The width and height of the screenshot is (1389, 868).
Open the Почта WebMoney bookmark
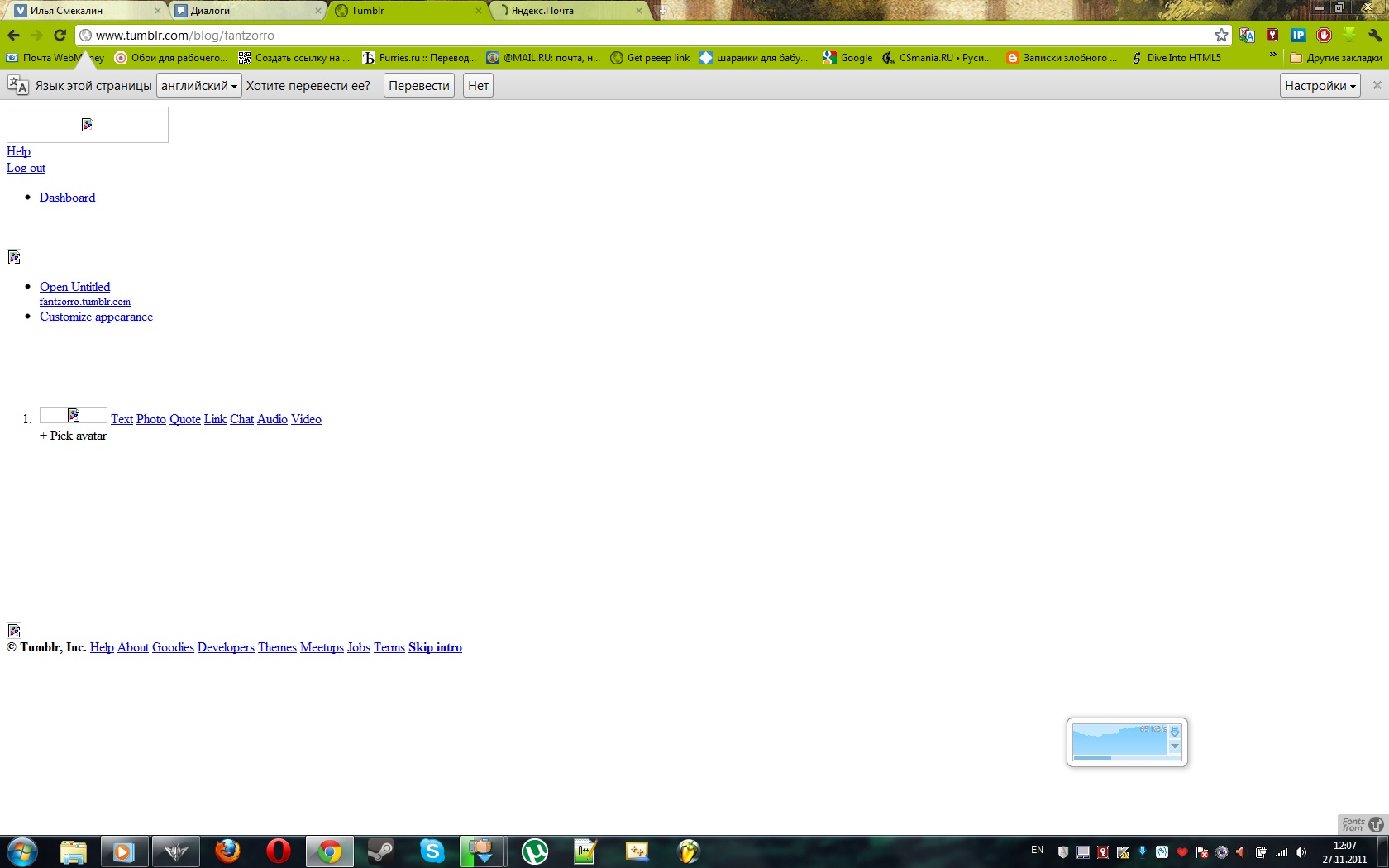pos(55,58)
